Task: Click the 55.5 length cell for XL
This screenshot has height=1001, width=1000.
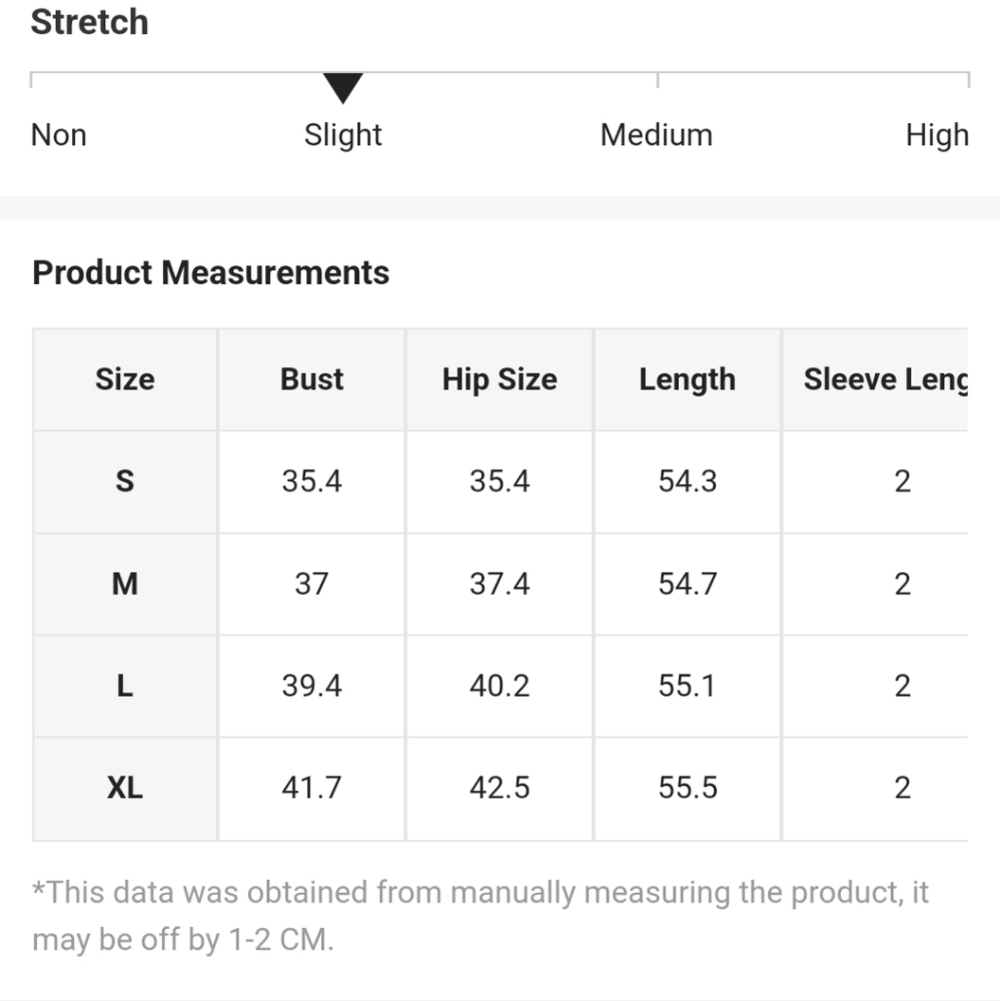Action: click(687, 788)
